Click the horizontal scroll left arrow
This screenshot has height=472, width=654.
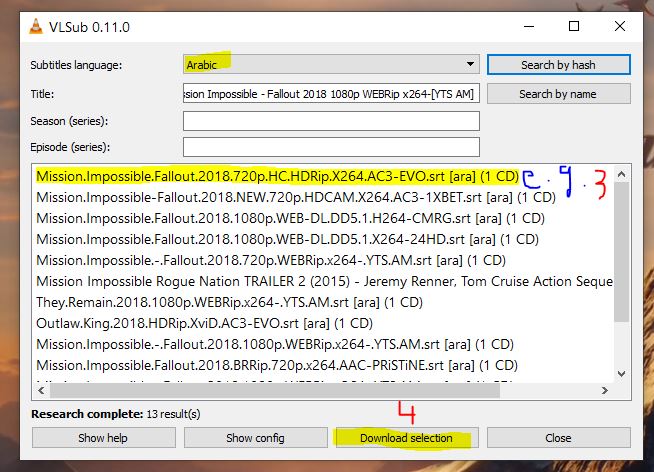(x=41, y=391)
